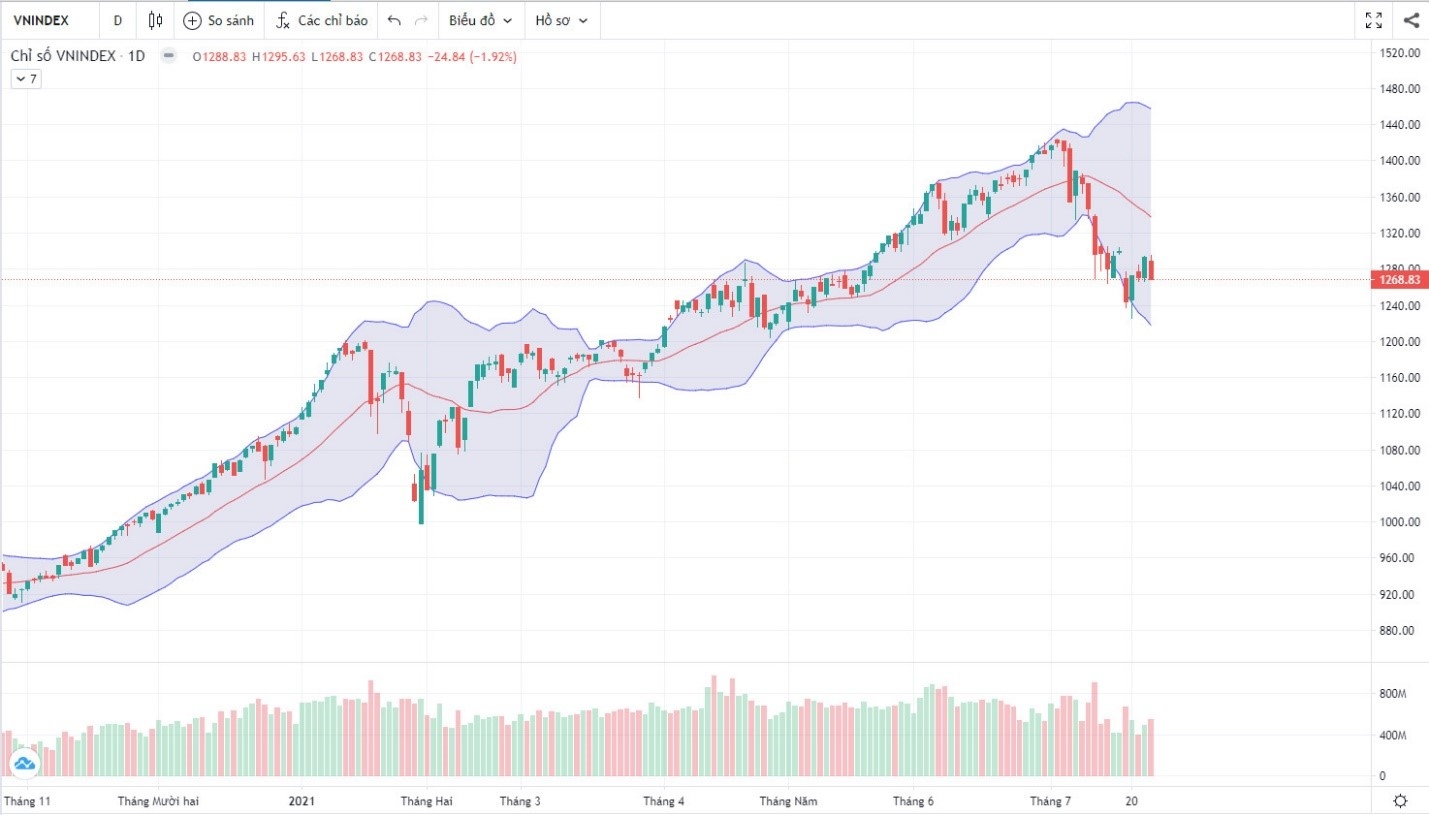The height and width of the screenshot is (815, 1429).
Task: Change the D timeframe interval
Action: tap(117, 20)
